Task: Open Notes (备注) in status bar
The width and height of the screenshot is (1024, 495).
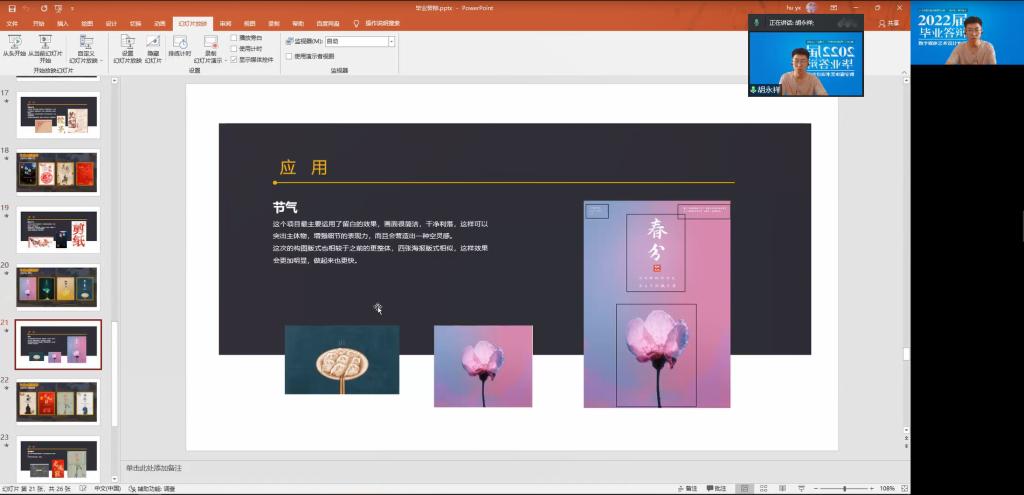Action: tap(687, 488)
